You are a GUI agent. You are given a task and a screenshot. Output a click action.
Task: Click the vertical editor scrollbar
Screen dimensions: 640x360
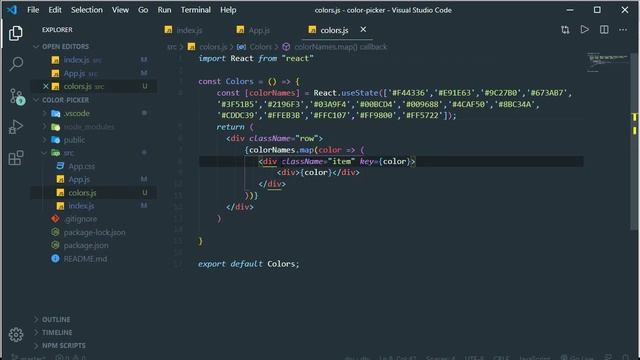[x=634, y=141]
